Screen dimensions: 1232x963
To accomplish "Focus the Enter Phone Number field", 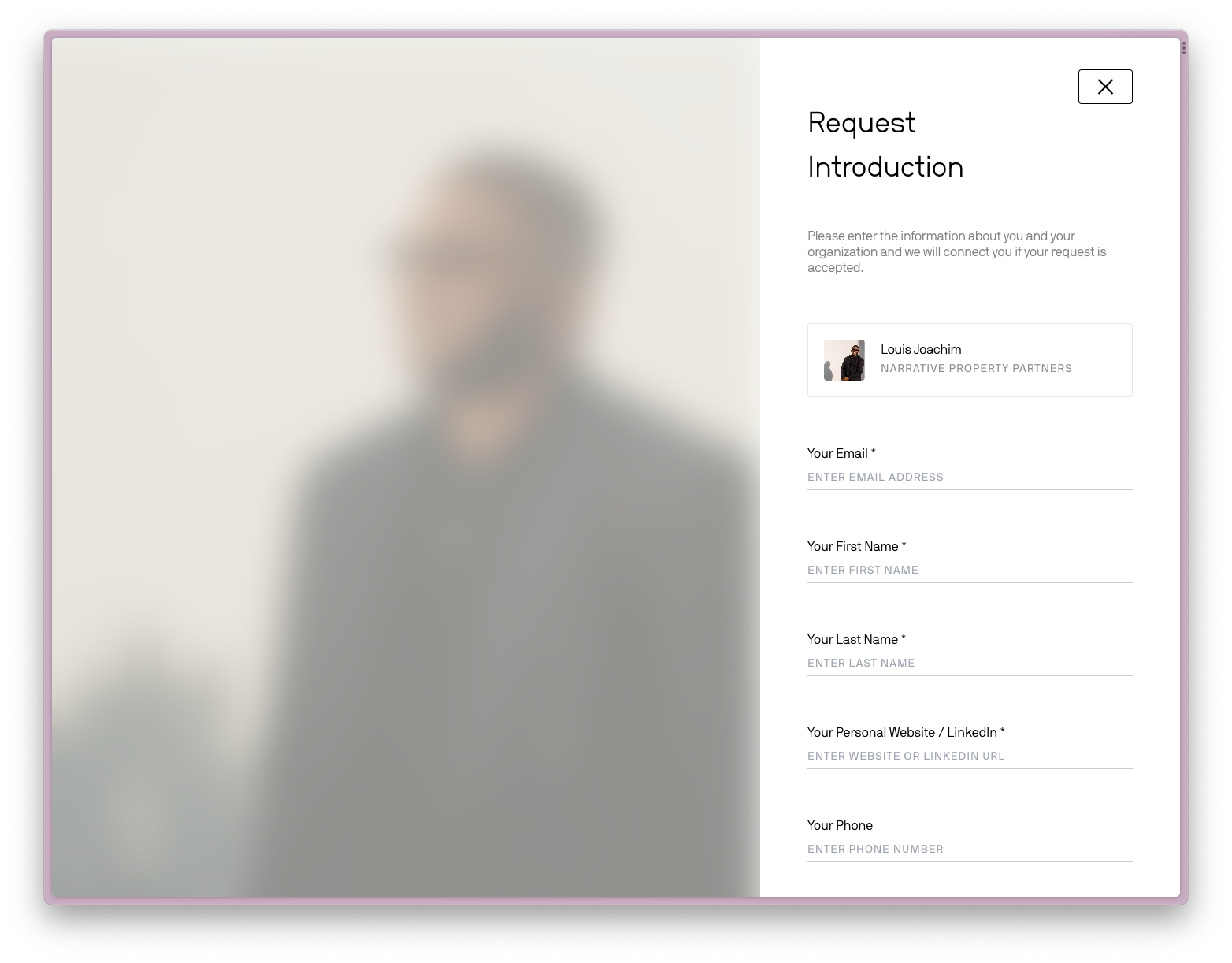I will [970, 850].
